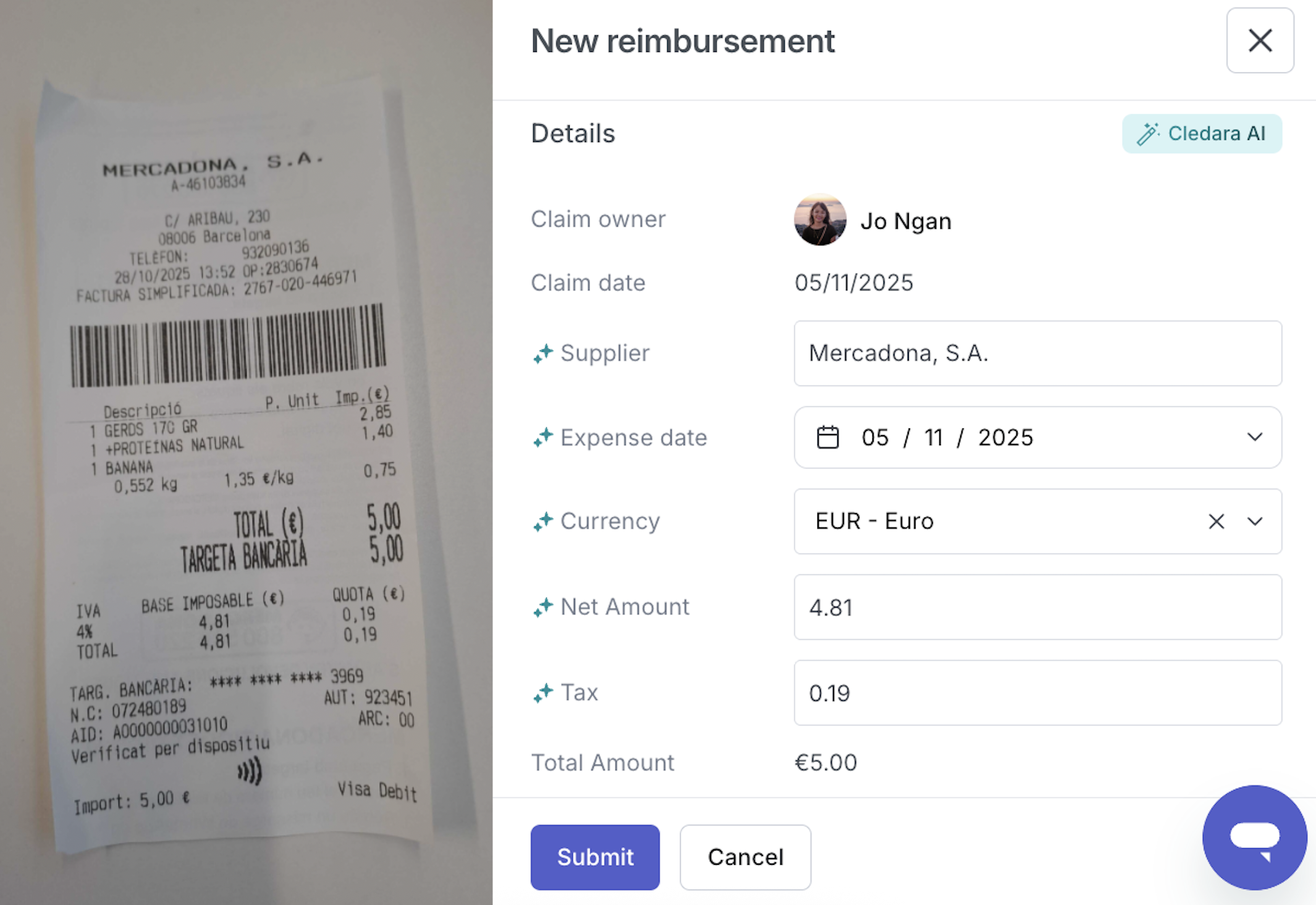Clear the EUR - Euro currency selection
1316x905 pixels.
pos(1216,522)
